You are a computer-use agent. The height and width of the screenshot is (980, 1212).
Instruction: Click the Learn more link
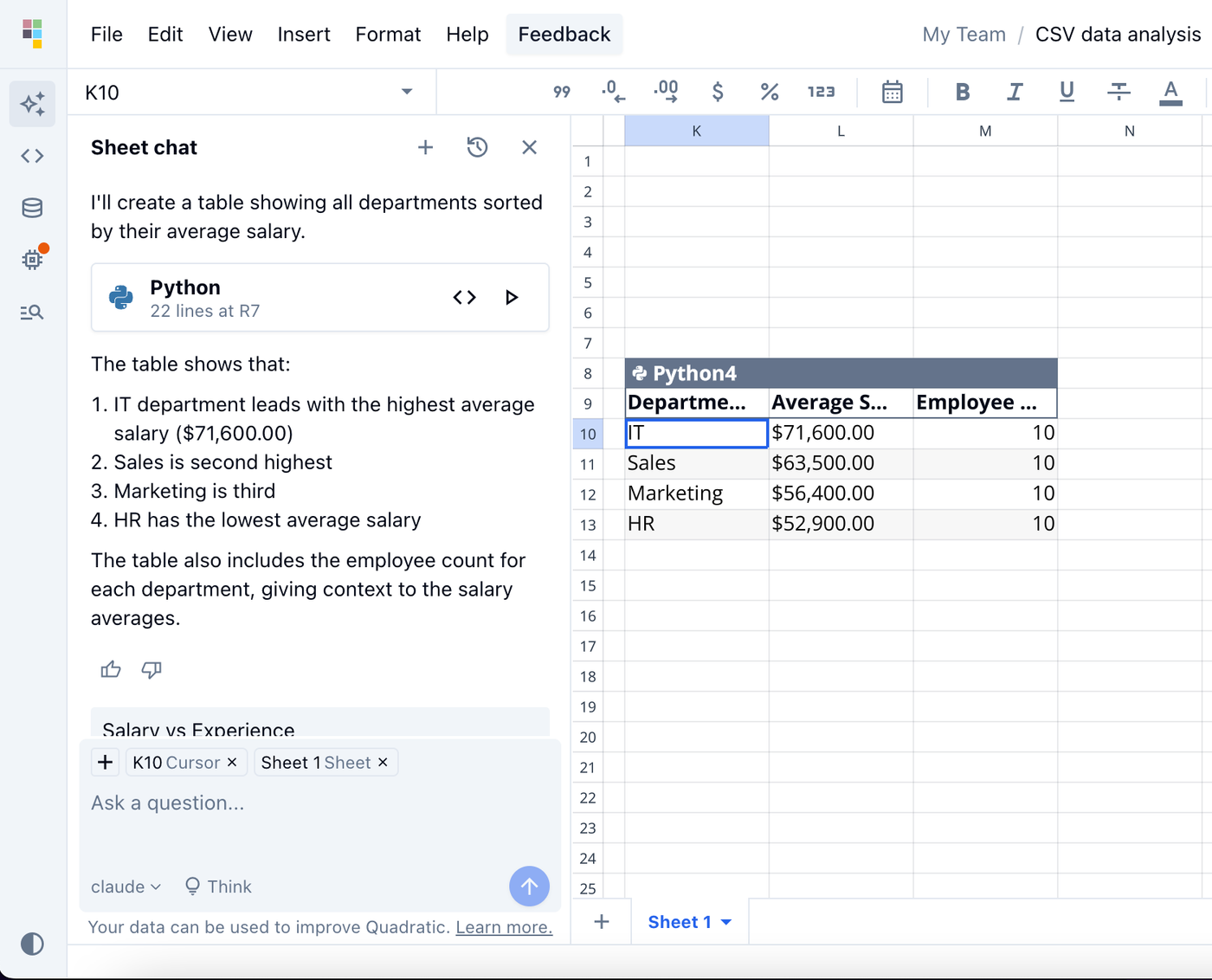[x=504, y=926]
